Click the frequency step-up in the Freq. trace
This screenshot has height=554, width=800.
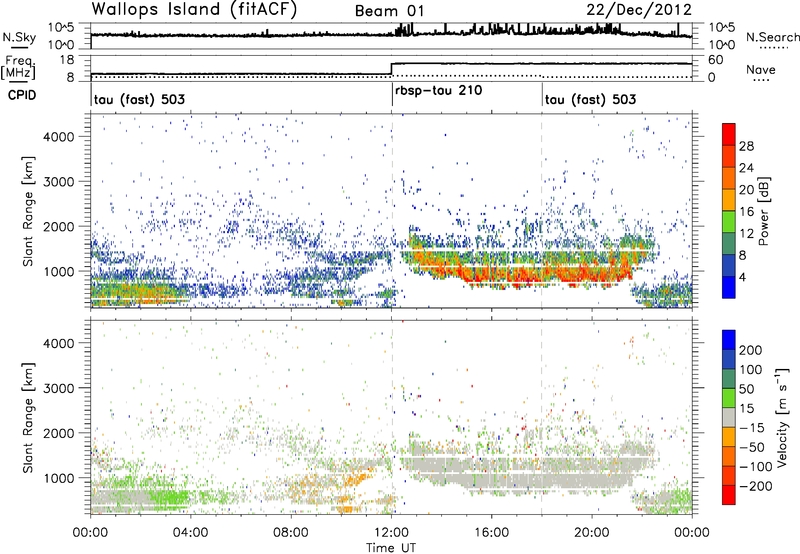[391, 69]
